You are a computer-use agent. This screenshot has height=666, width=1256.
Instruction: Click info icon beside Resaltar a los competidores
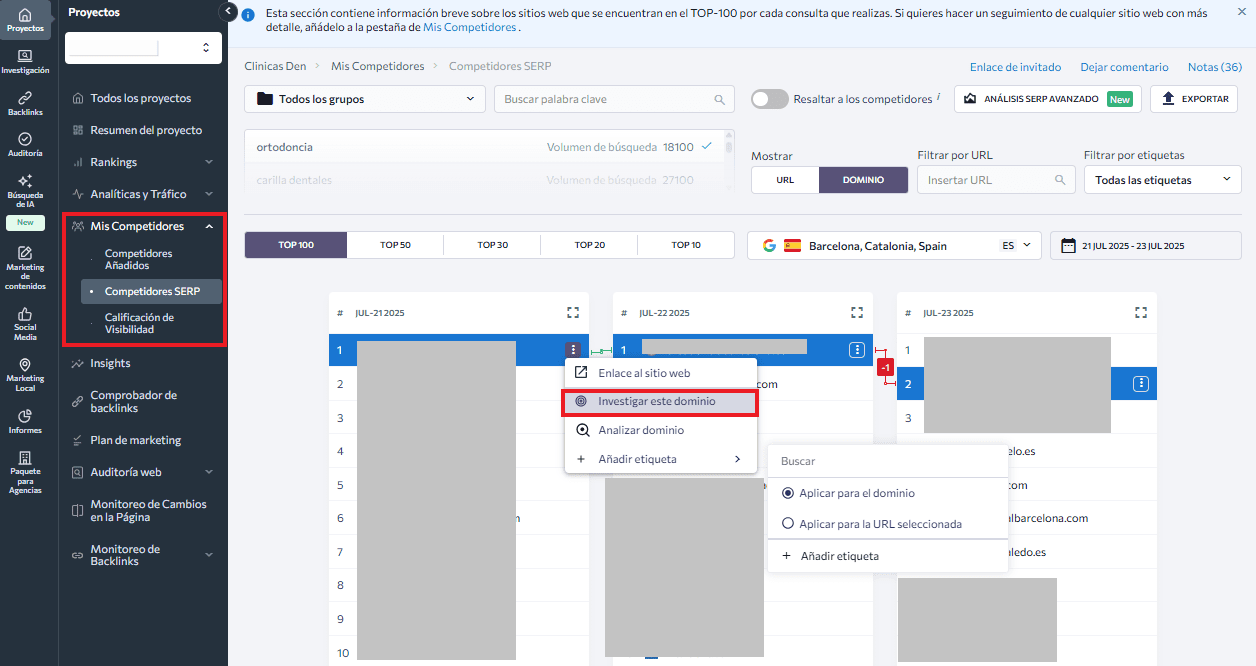pyautogui.click(x=939, y=97)
